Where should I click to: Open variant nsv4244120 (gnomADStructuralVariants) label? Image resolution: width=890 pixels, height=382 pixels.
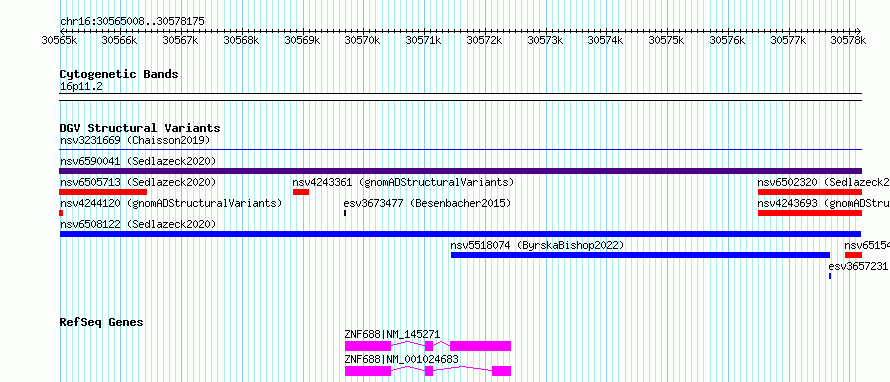tap(171, 203)
